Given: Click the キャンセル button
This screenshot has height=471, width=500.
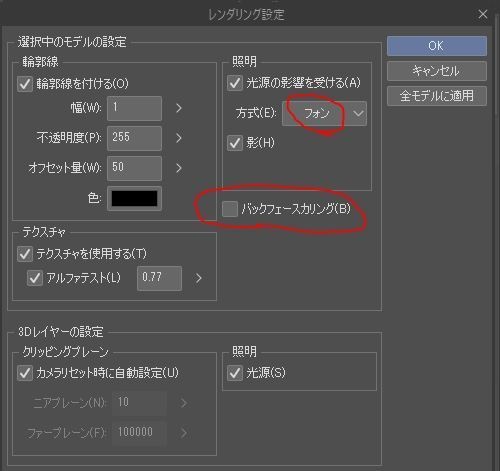Looking at the screenshot, I should click(437, 71).
